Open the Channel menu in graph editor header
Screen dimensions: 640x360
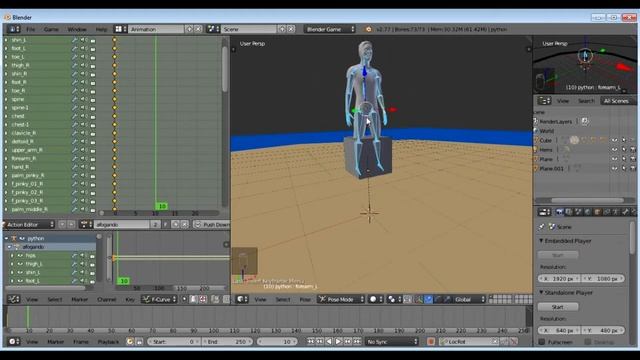click(107, 300)
